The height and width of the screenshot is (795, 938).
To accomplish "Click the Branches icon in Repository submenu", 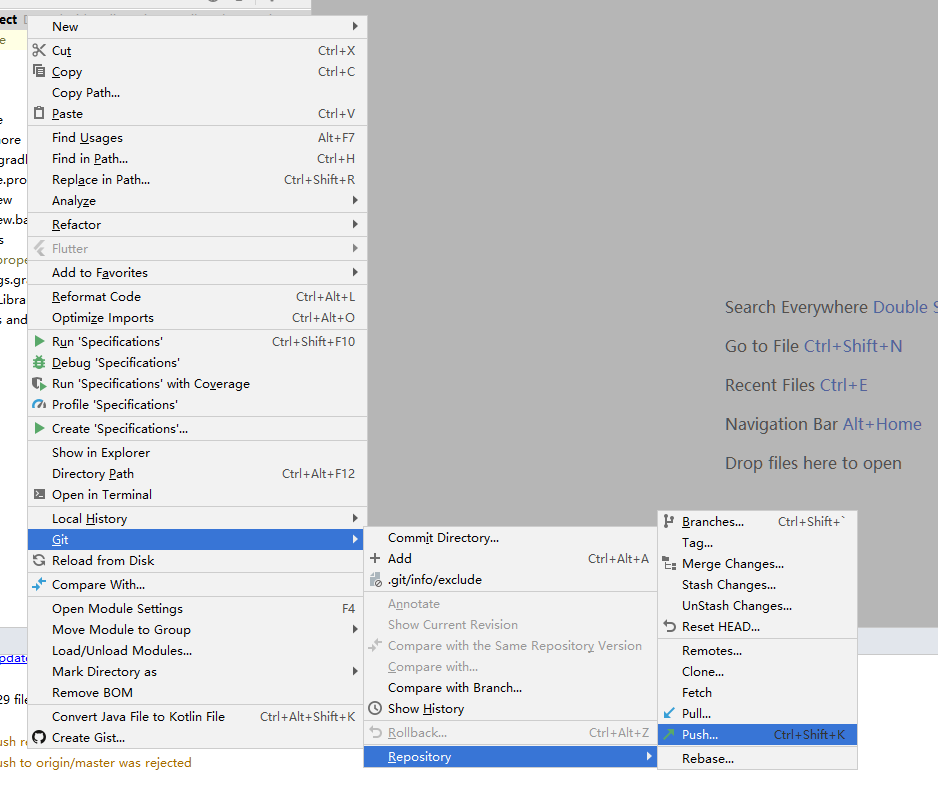I will [x=668, y=521].
